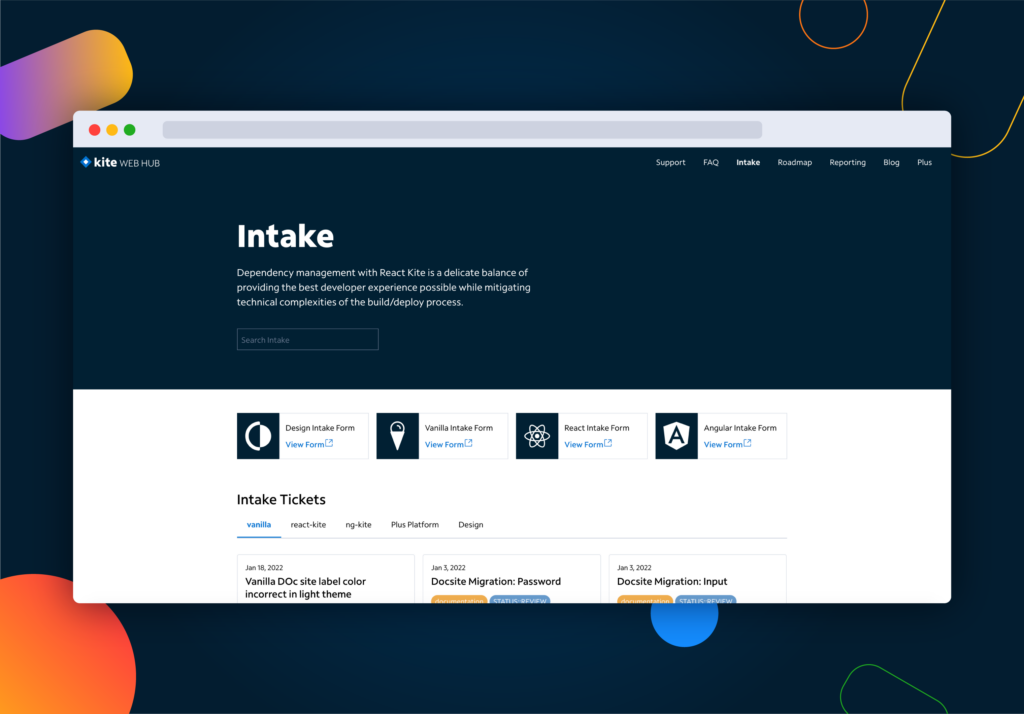Click the large 'Intake' page title
This screenshot has height=714, width=1024.
(x=285, y=236)
